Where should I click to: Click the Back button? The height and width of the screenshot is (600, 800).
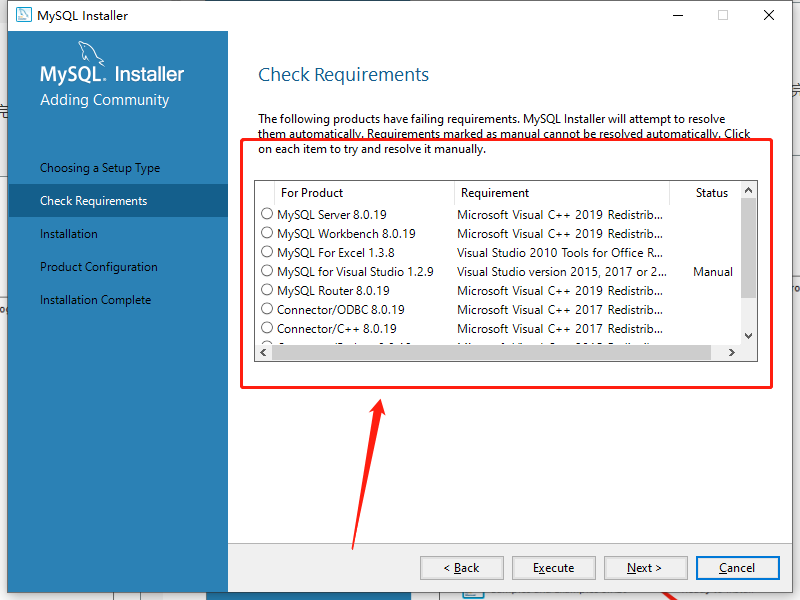pos(462,568)
